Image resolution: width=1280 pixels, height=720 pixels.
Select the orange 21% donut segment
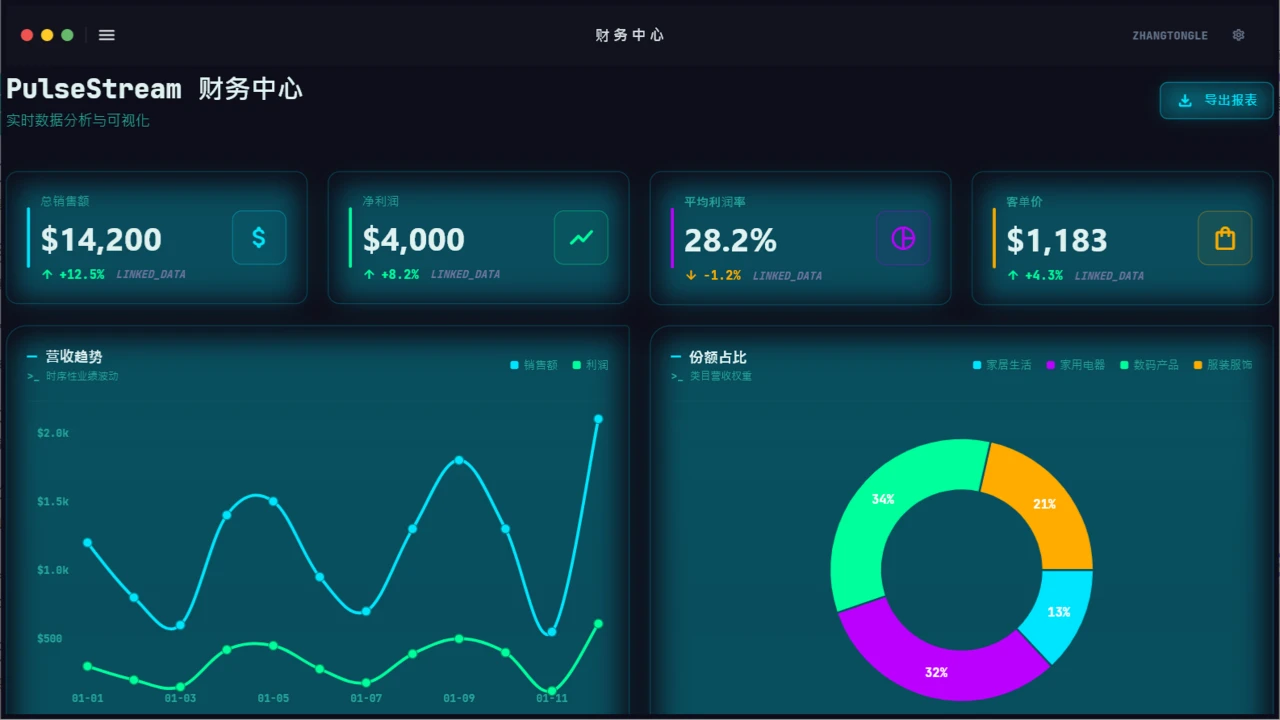(x=1045, y=503)
